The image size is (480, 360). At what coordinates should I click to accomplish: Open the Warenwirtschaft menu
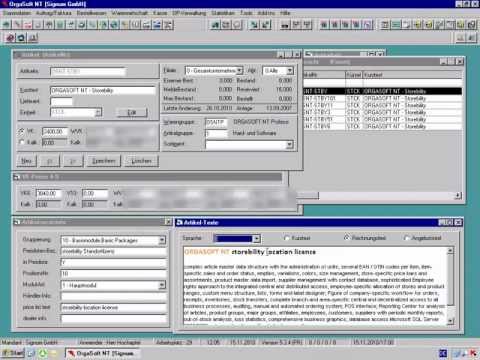click(x=130, y=13)
